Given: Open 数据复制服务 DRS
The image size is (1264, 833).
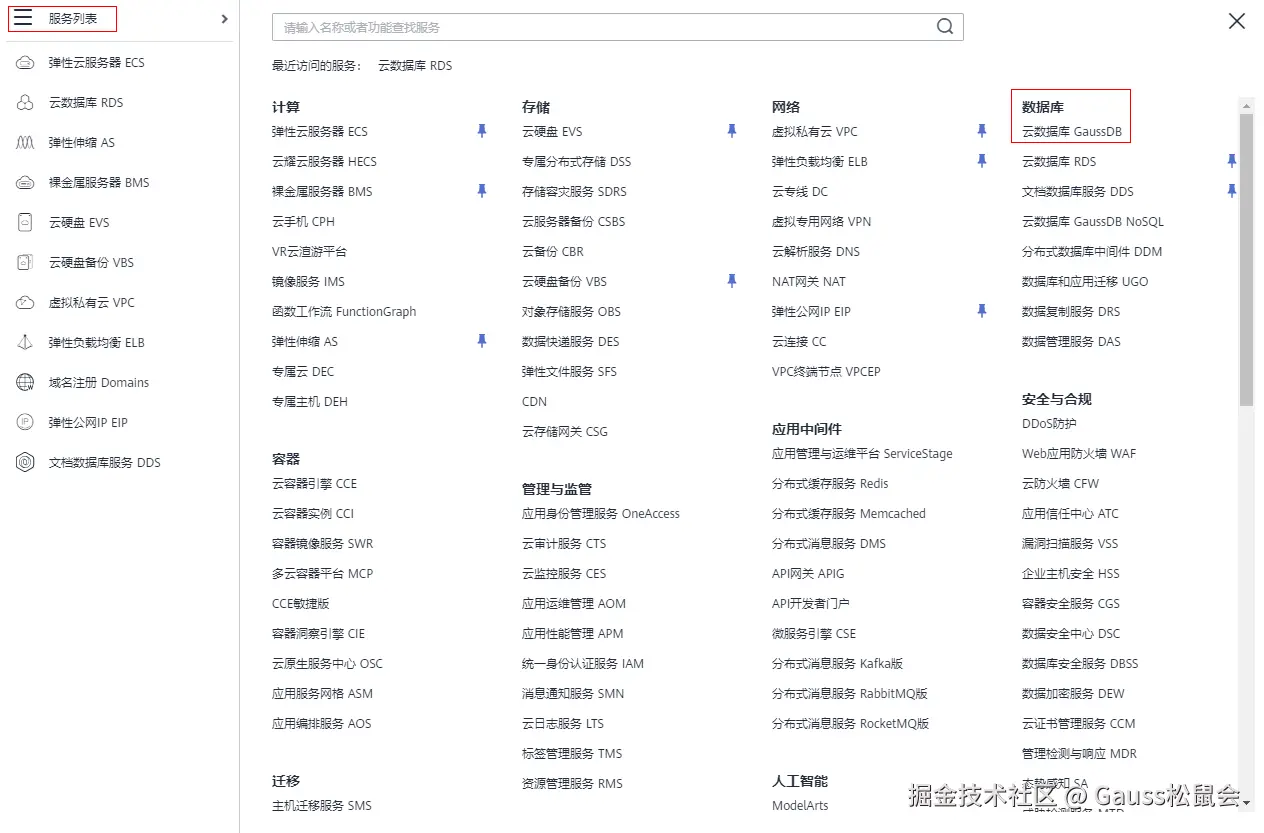Looking at the screenshot, I should pos(1071,312).
